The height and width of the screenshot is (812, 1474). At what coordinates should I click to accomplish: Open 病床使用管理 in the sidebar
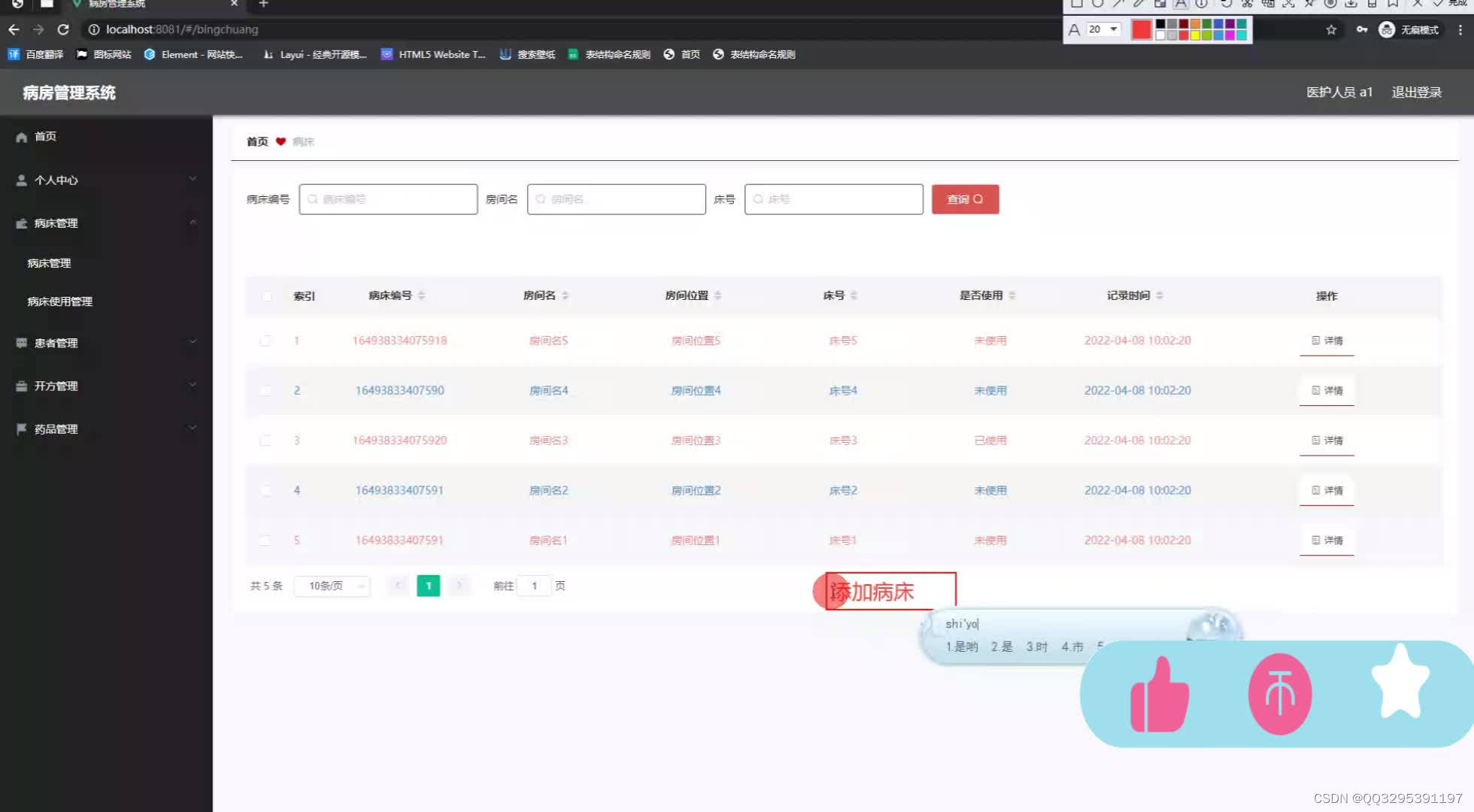59,301
